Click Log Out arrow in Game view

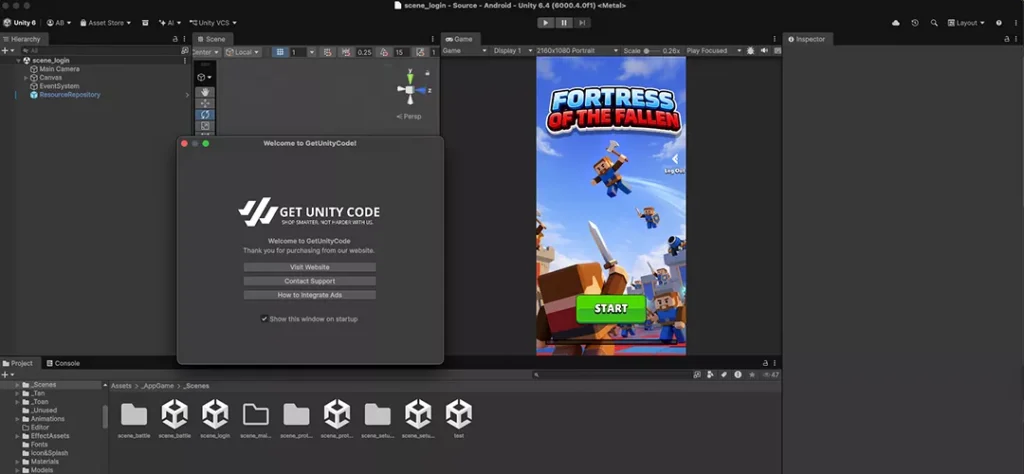(x=675, y=159)
